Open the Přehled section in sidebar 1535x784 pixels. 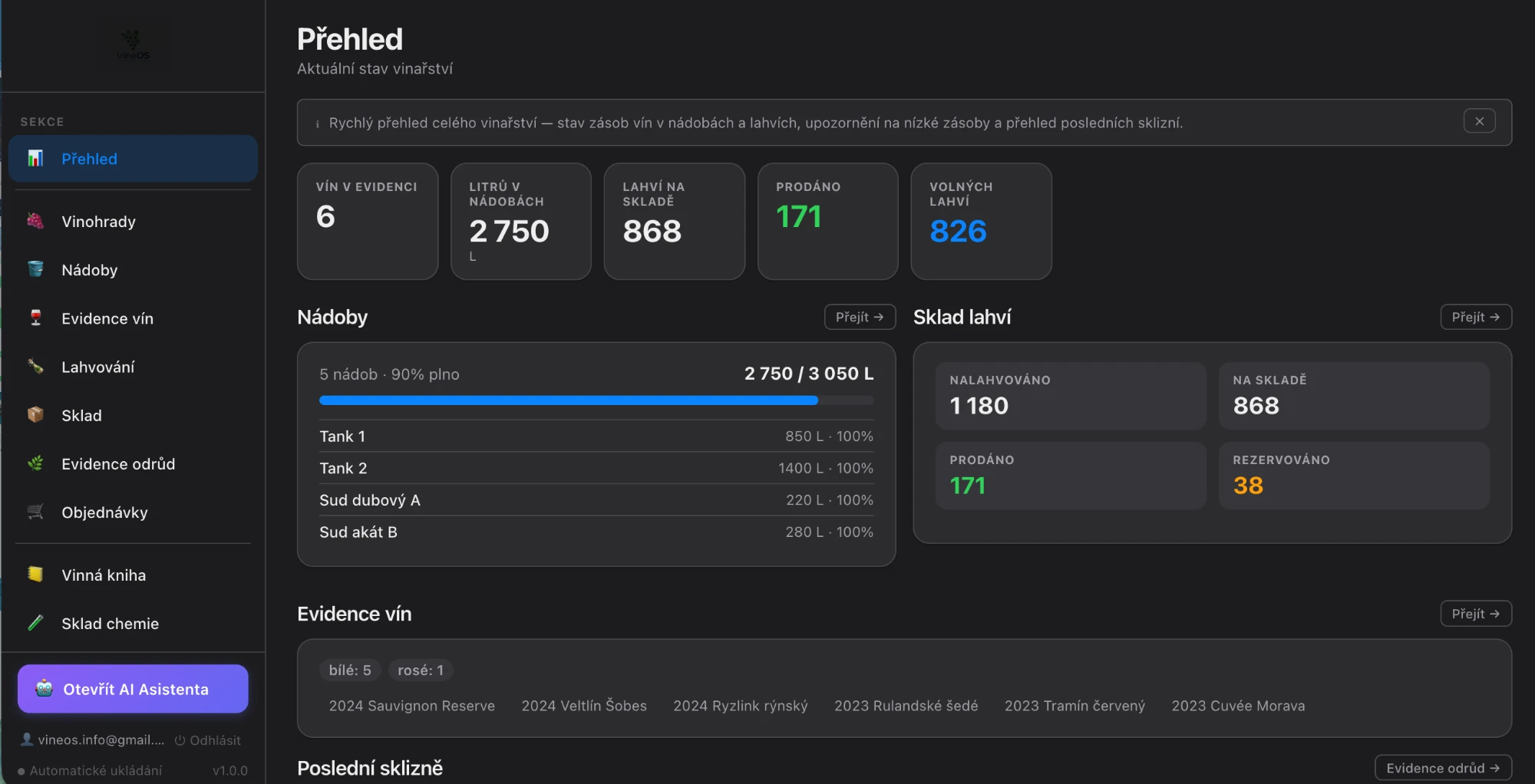point(133,159)
